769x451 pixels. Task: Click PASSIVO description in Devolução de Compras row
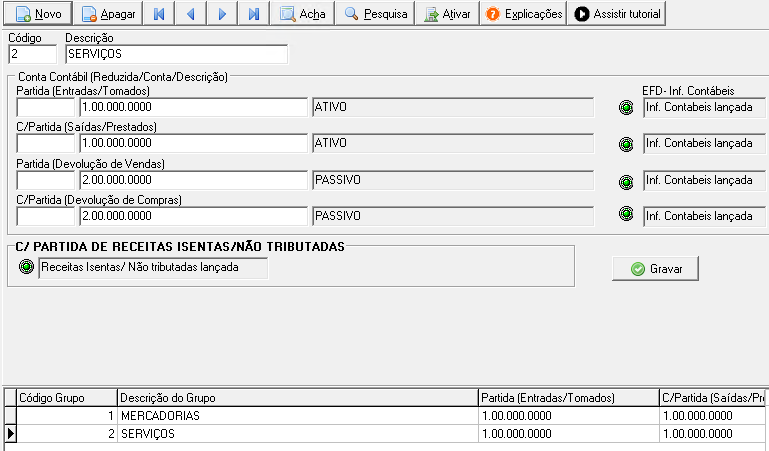453,216
